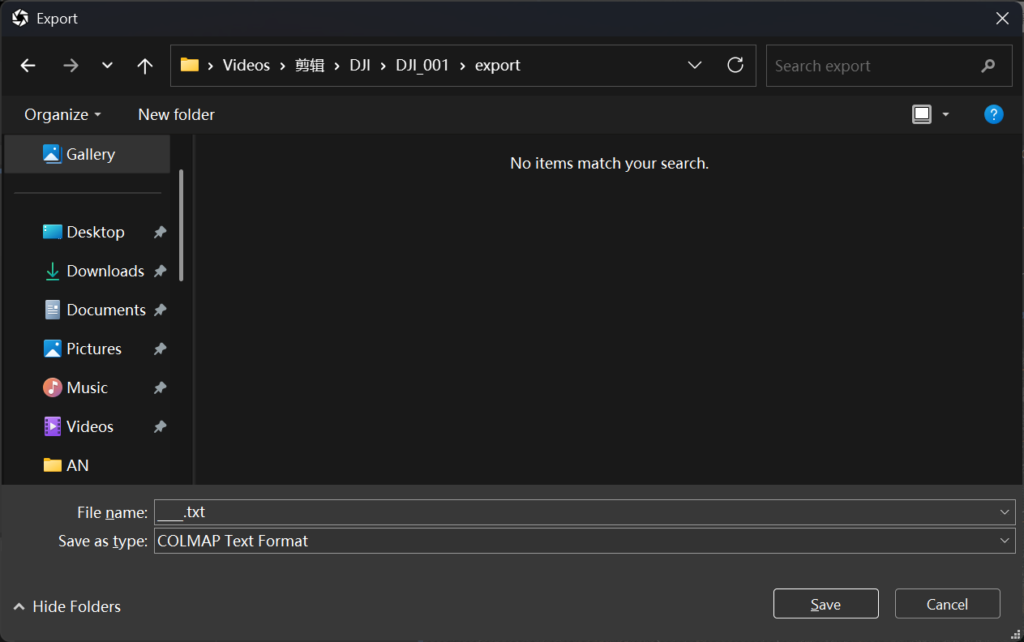Open the Help question mark icon
The width and height of the screenshot is (1024, 642).
tap(993, 114)
